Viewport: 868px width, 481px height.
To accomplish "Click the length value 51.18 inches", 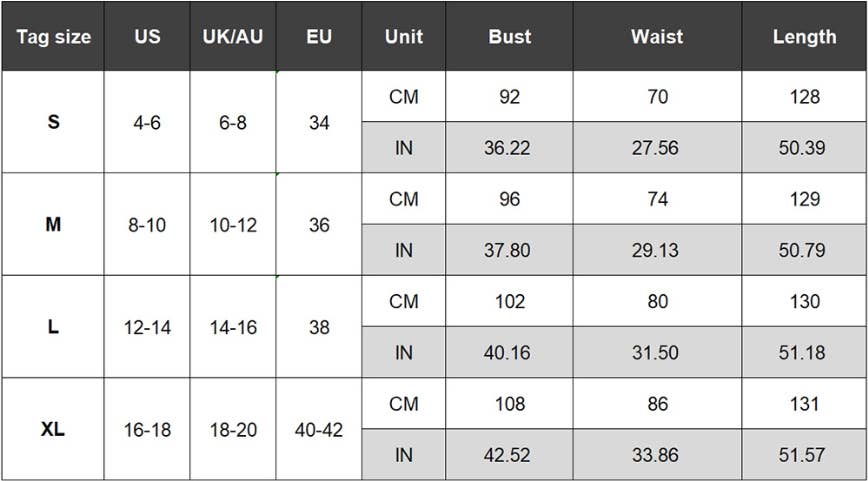I will pos(802,353).
